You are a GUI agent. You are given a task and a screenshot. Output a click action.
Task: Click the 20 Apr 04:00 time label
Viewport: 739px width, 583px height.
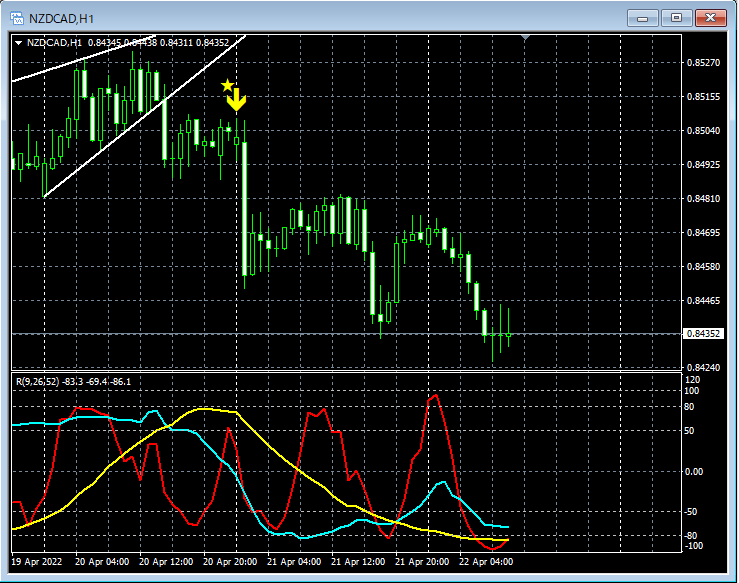coord(102,562)
